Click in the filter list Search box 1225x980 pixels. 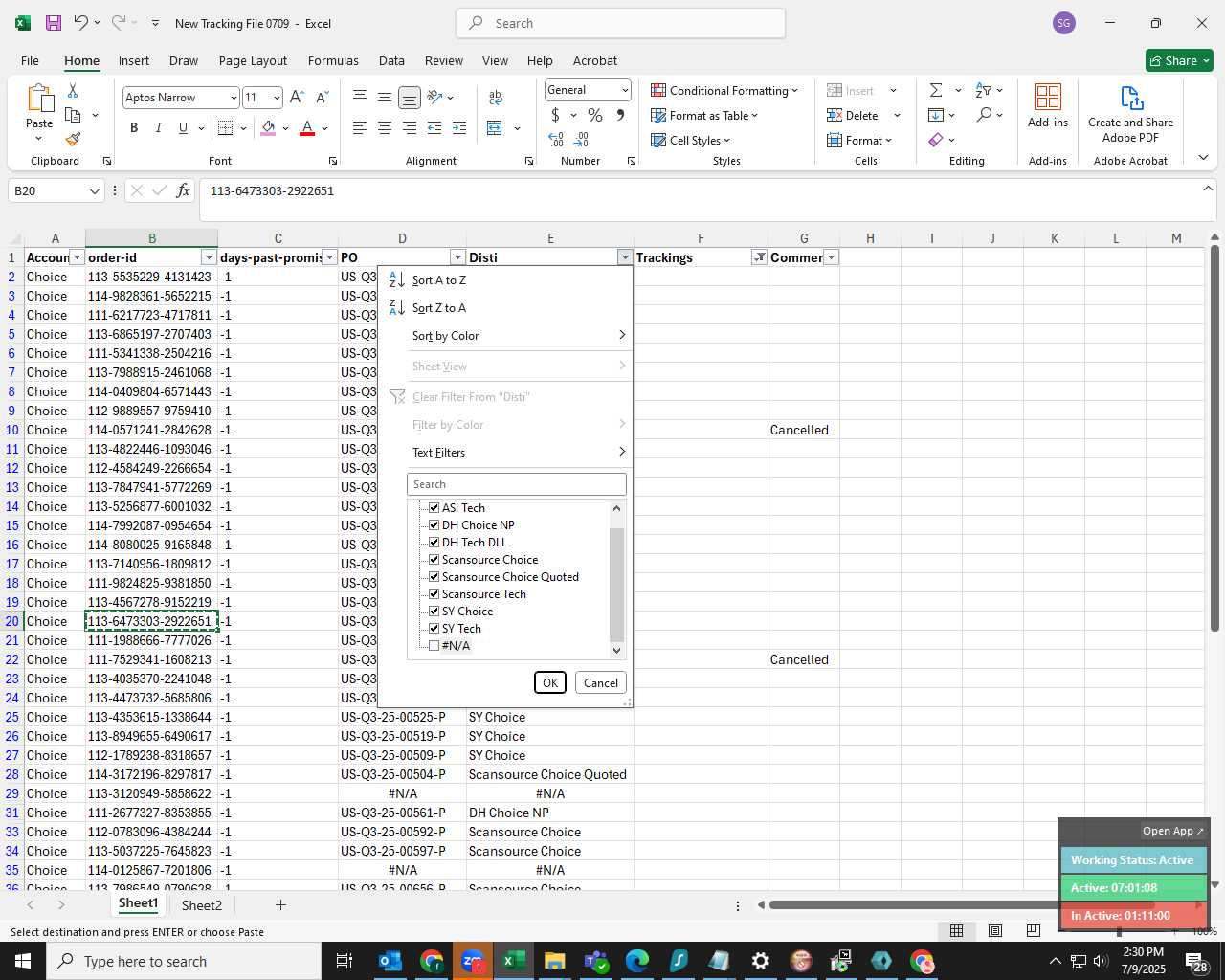517,484
